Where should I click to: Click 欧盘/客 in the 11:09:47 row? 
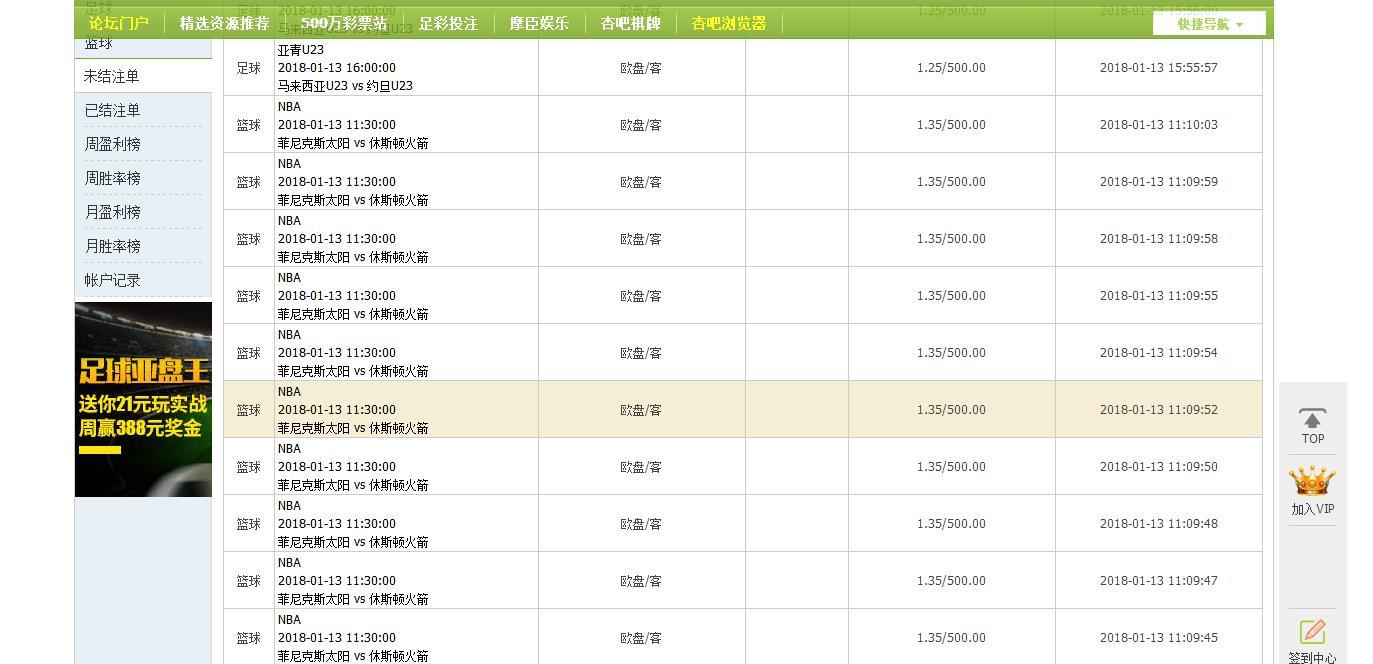click(x=641, y=581)
